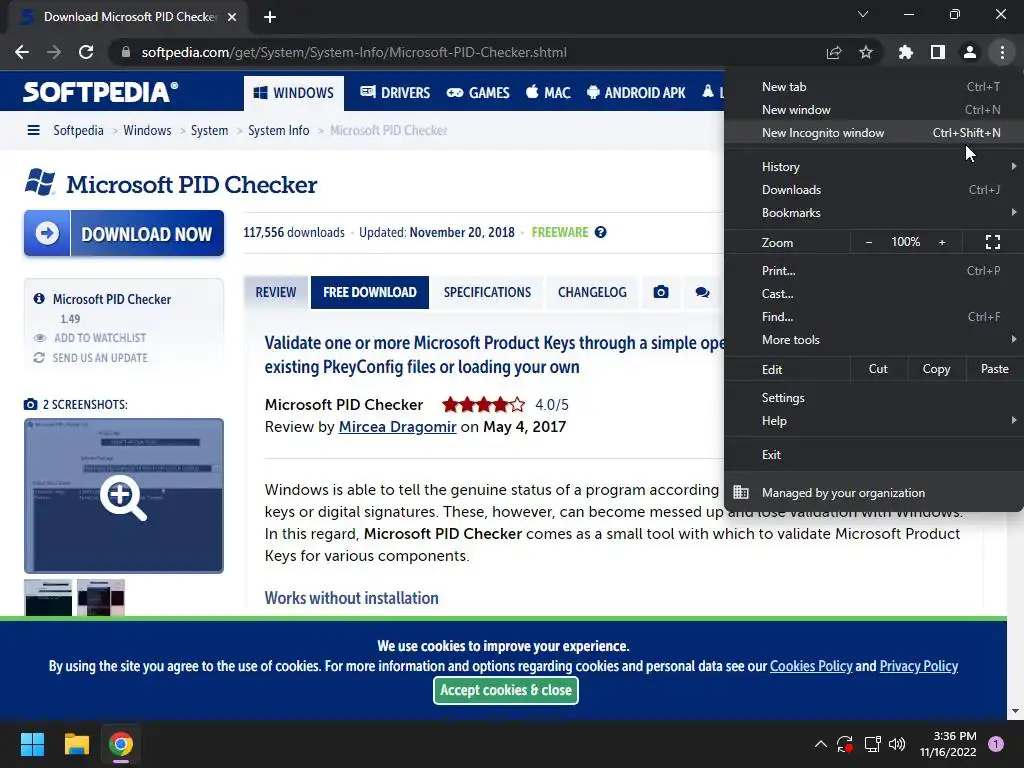The width and height of the screenshot is (1024, 768).
Task: Switch to CHANGELOG tab
Action: [x=592, y=292]
